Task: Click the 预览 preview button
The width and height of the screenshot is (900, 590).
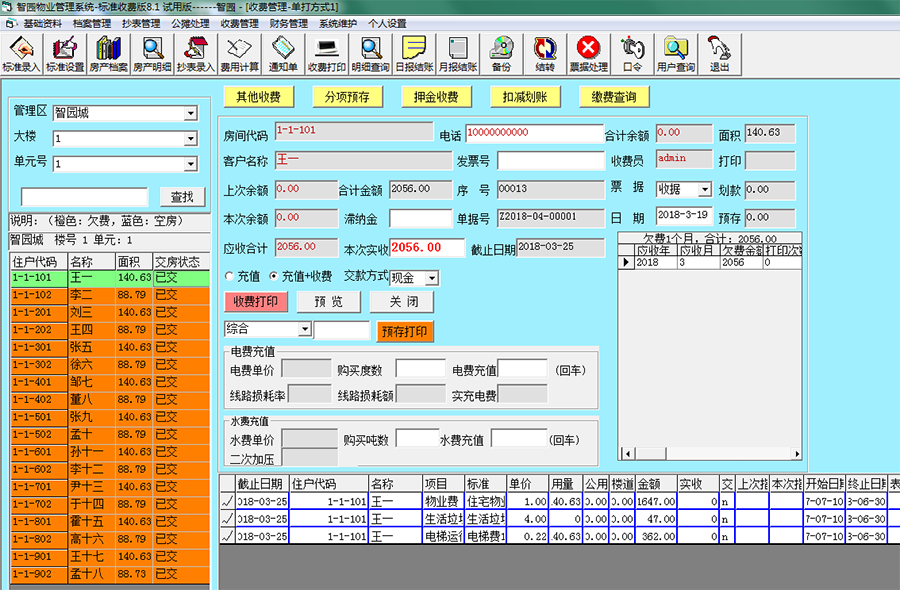Action: [329, 302]
